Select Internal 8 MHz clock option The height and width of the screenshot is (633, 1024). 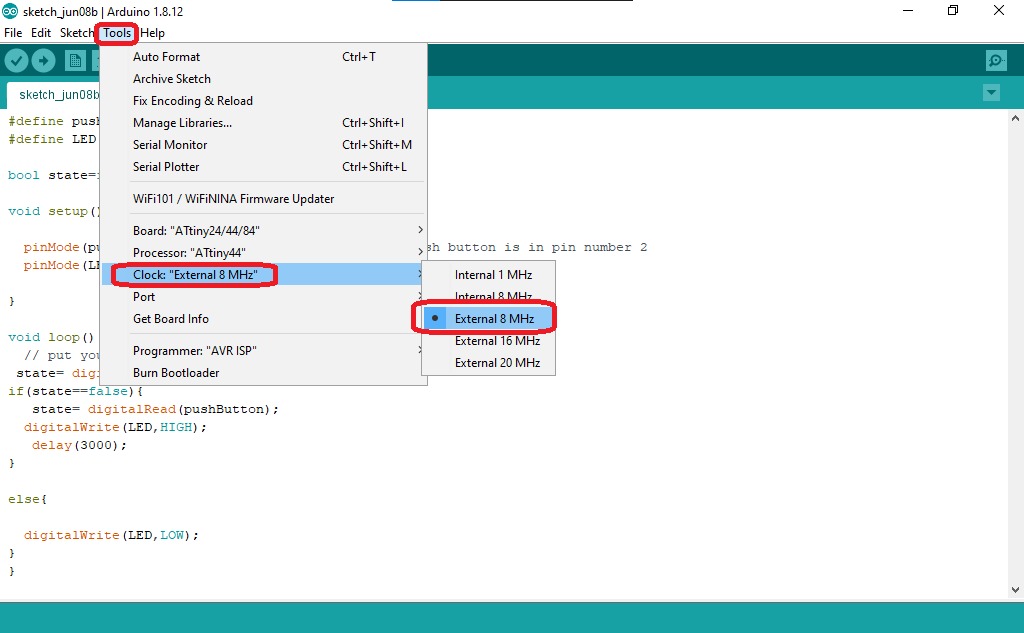coord(488,296)
